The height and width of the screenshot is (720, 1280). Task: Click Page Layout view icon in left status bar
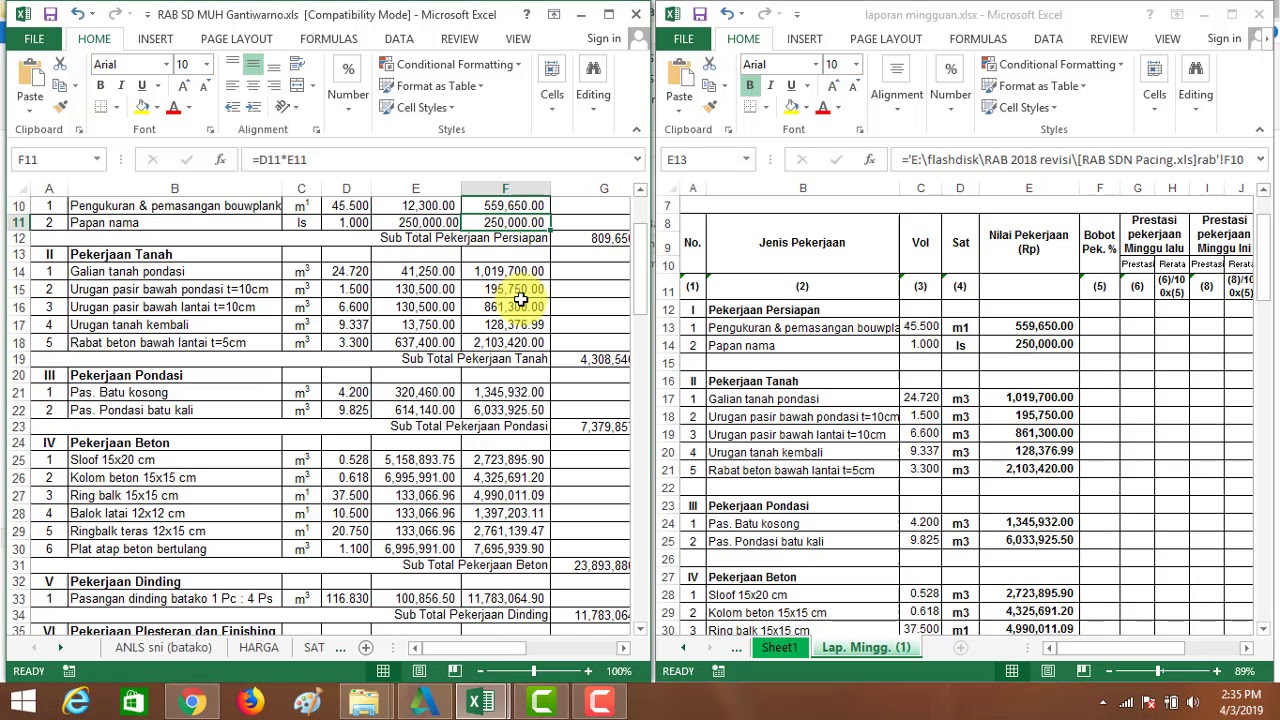(419, 671)
